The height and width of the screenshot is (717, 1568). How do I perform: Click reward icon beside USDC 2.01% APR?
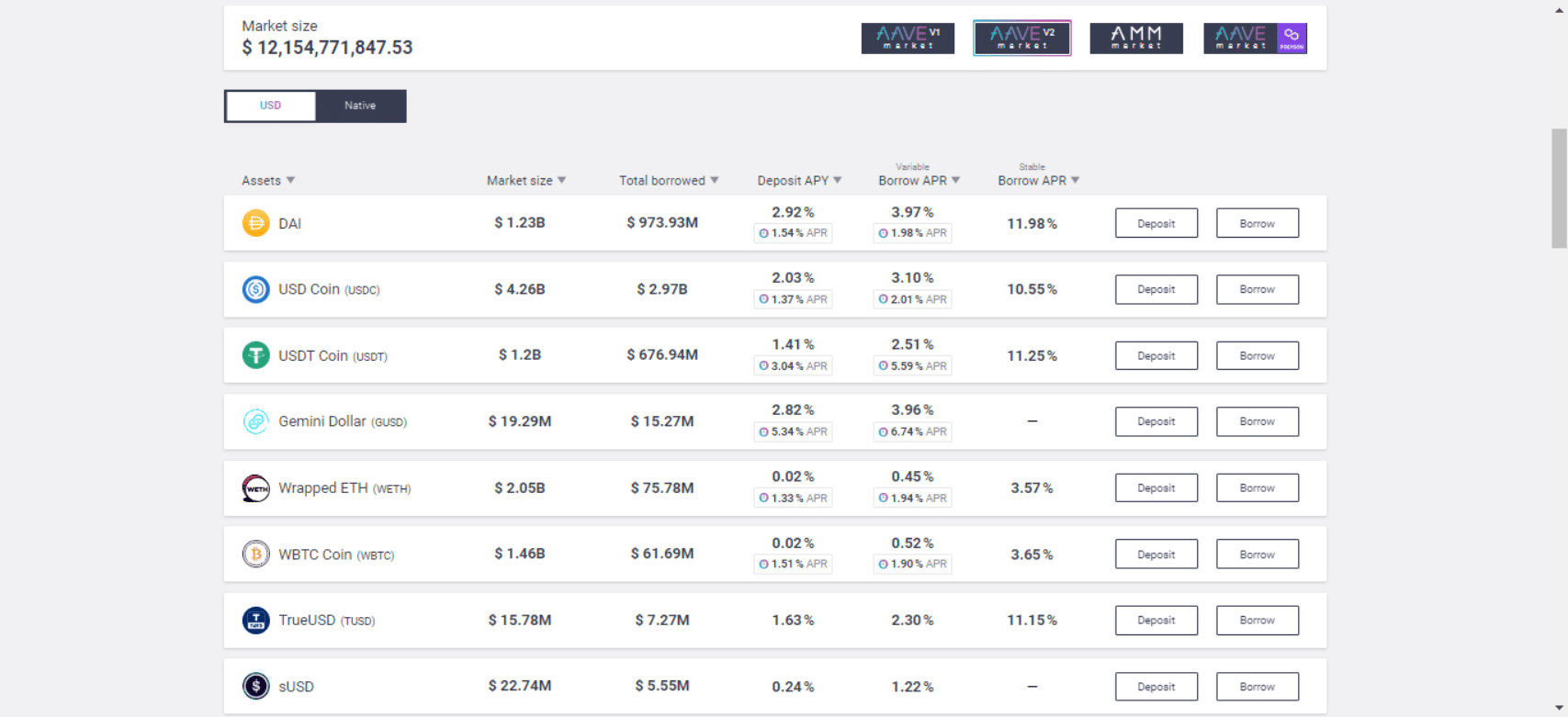(883, 299)
